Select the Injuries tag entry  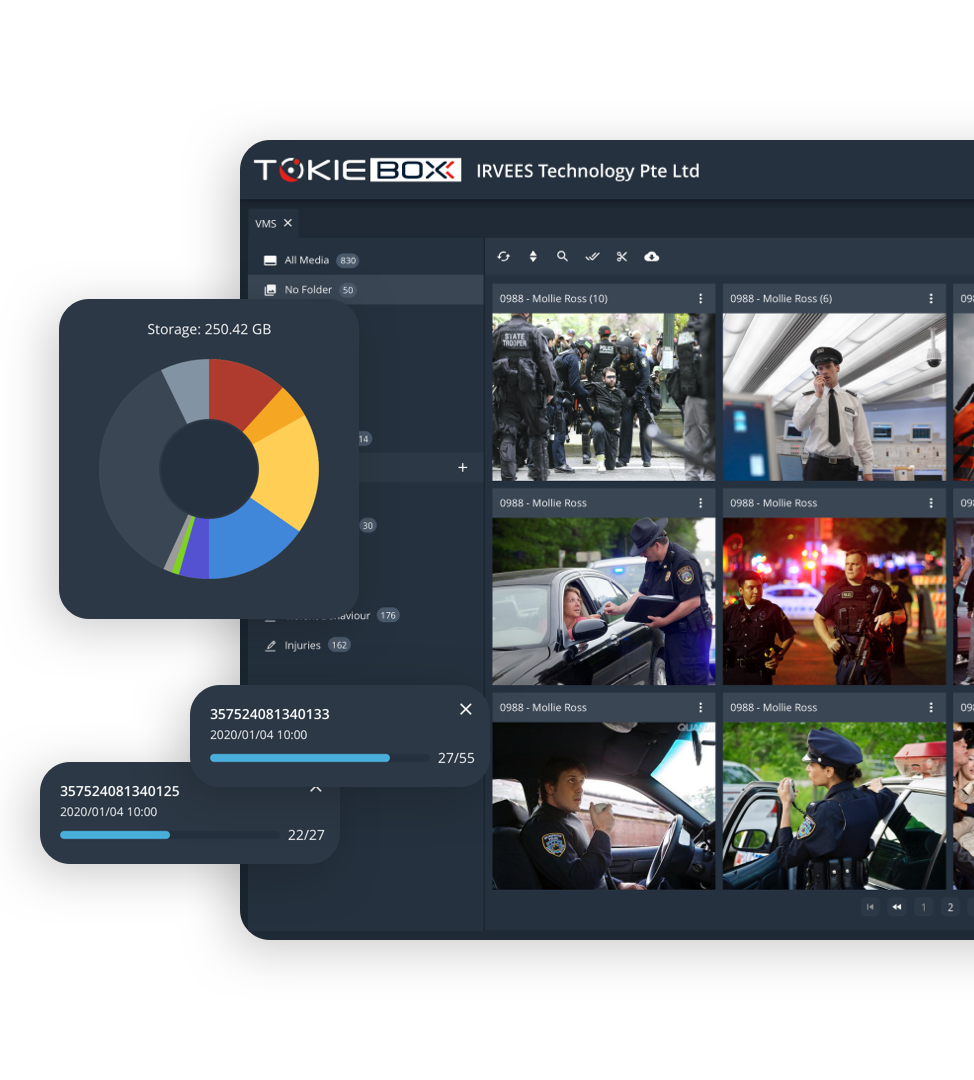tap(303, 645)
